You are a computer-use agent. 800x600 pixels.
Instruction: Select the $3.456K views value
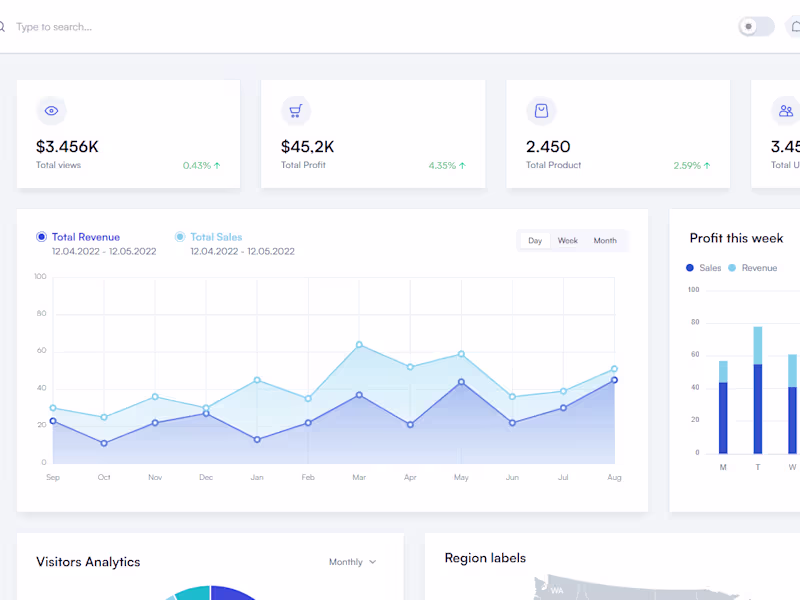pos(67,147)
